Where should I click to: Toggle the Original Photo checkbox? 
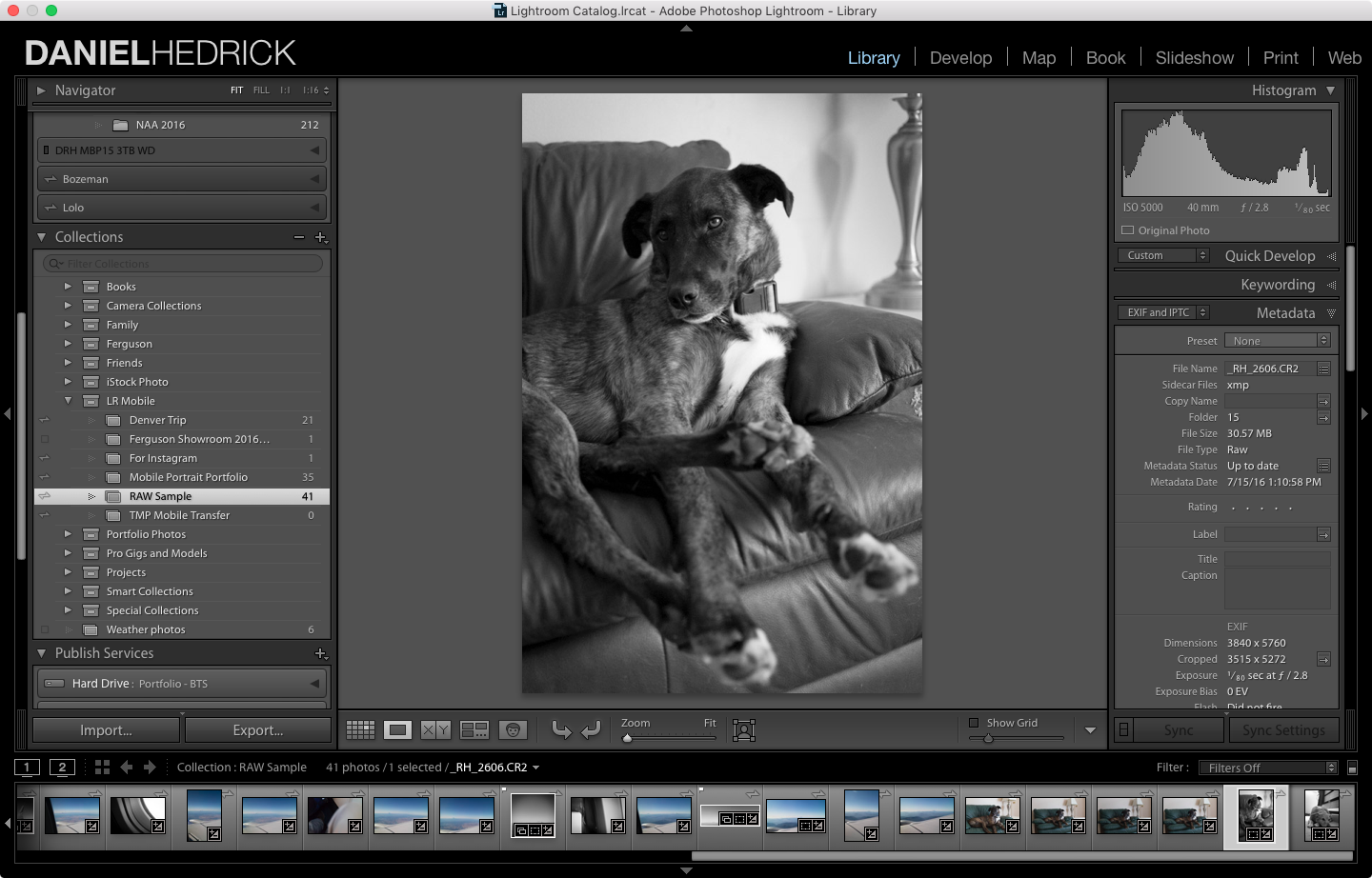point(1128,230)
